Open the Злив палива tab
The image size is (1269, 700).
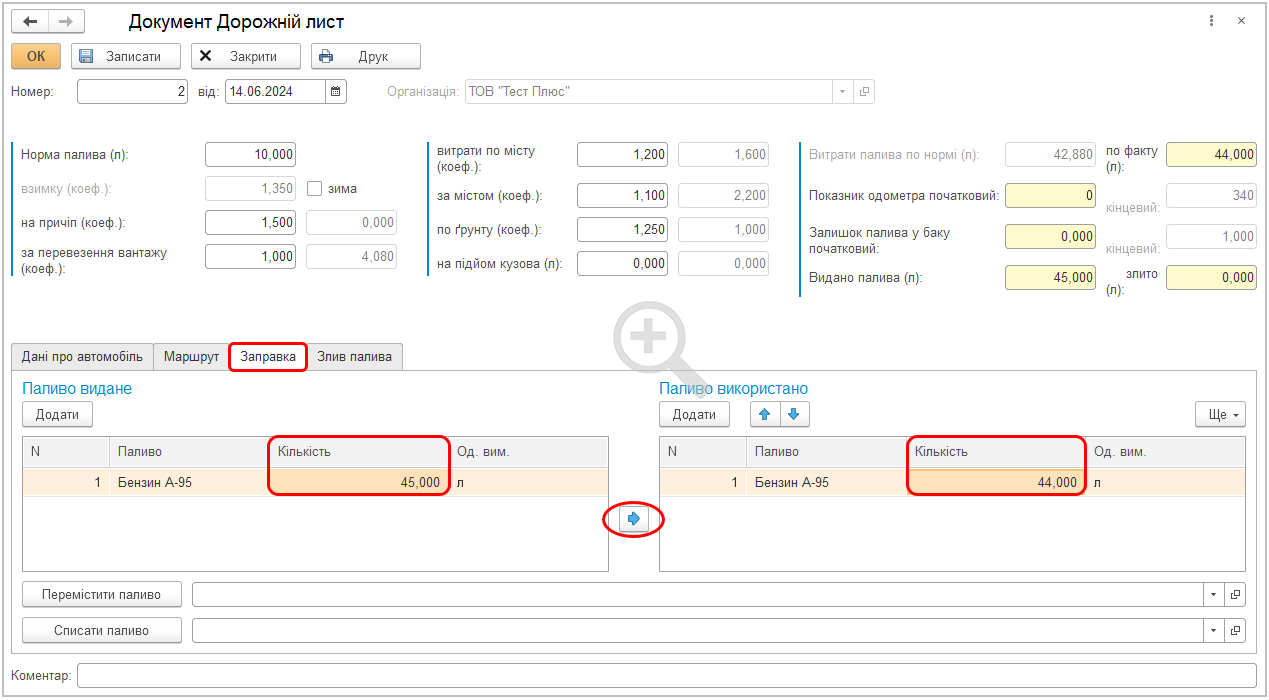(354, 356)
